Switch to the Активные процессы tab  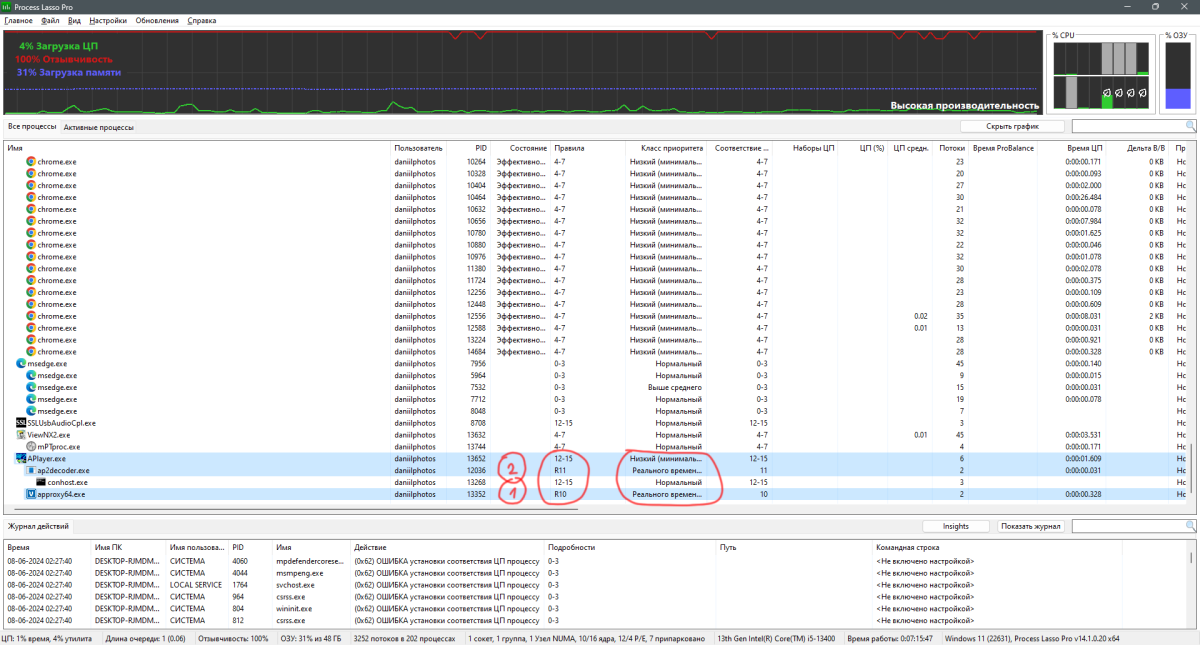click(98, 127)
